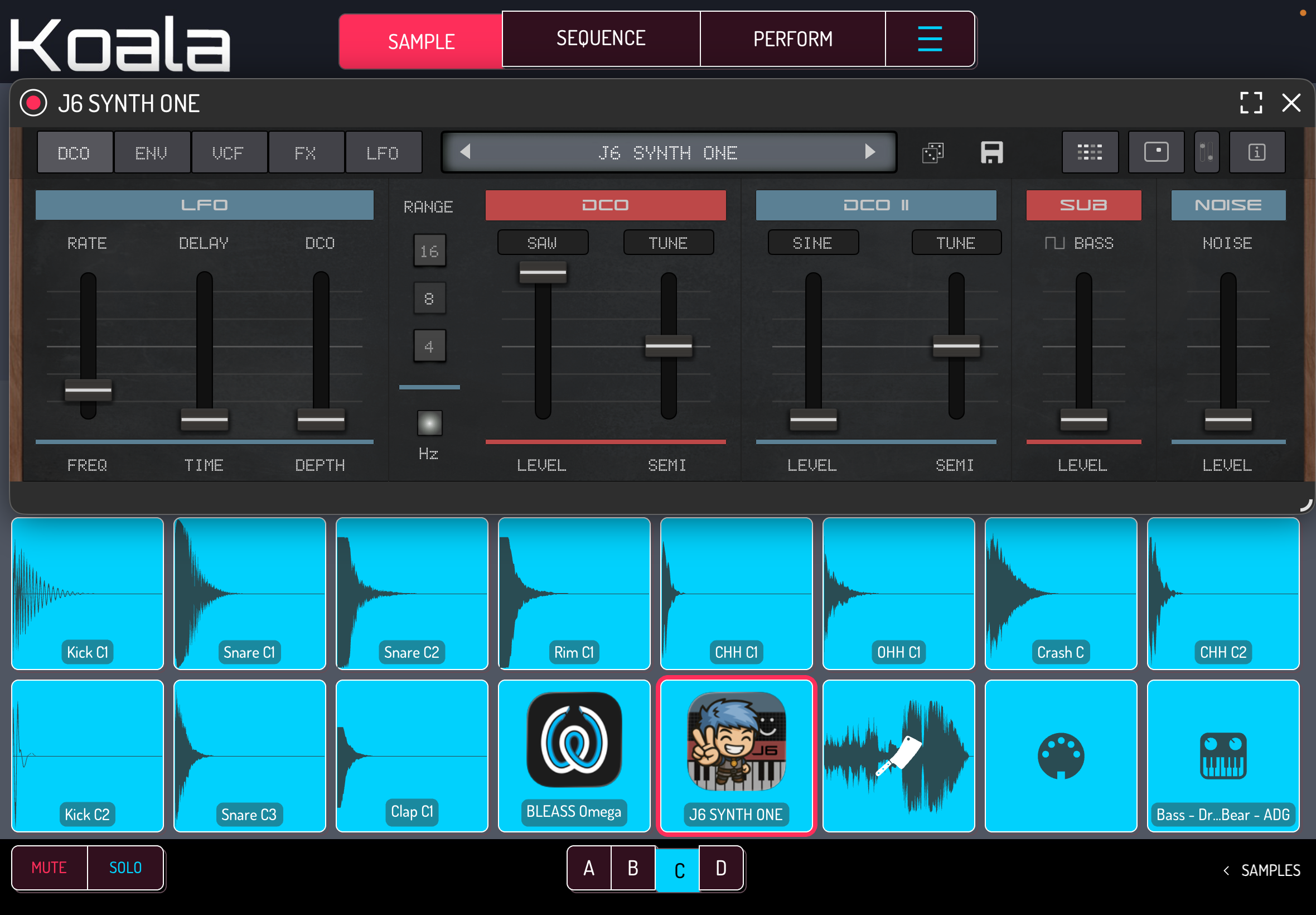Image resolution: width=1316 pixels, height=915 pixels.
Task: Trigger the Crash C pad
Action: [x=1061, y=594]
